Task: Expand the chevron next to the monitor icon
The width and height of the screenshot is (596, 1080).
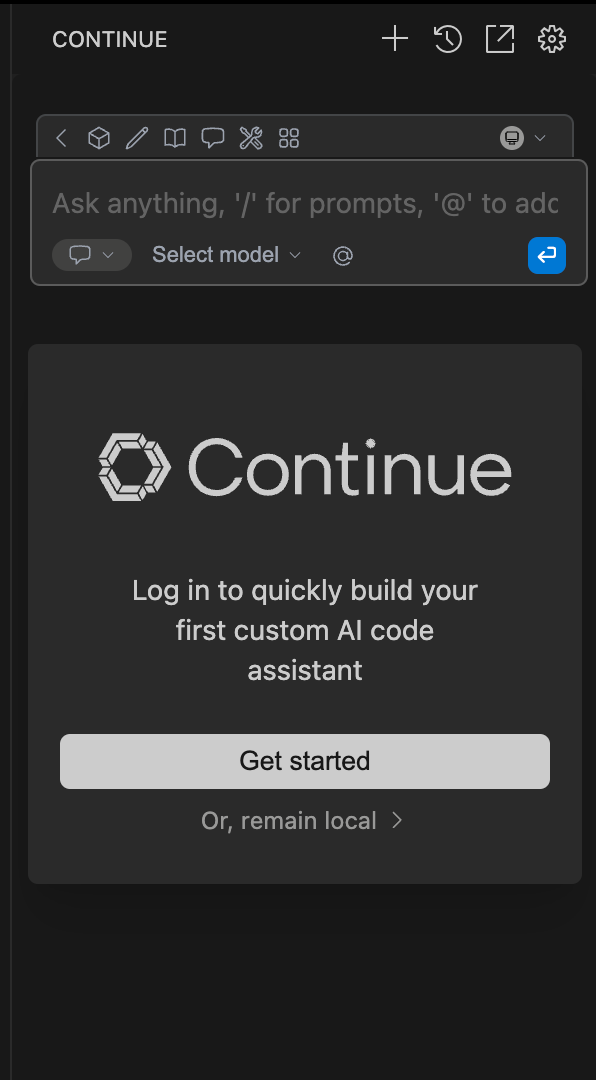Action: (x=537, y=138)
